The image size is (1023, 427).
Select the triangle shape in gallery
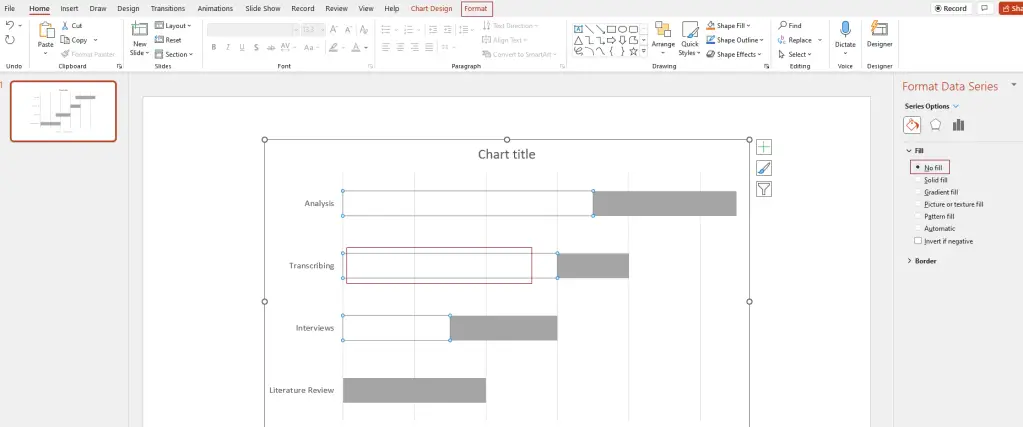578,40
